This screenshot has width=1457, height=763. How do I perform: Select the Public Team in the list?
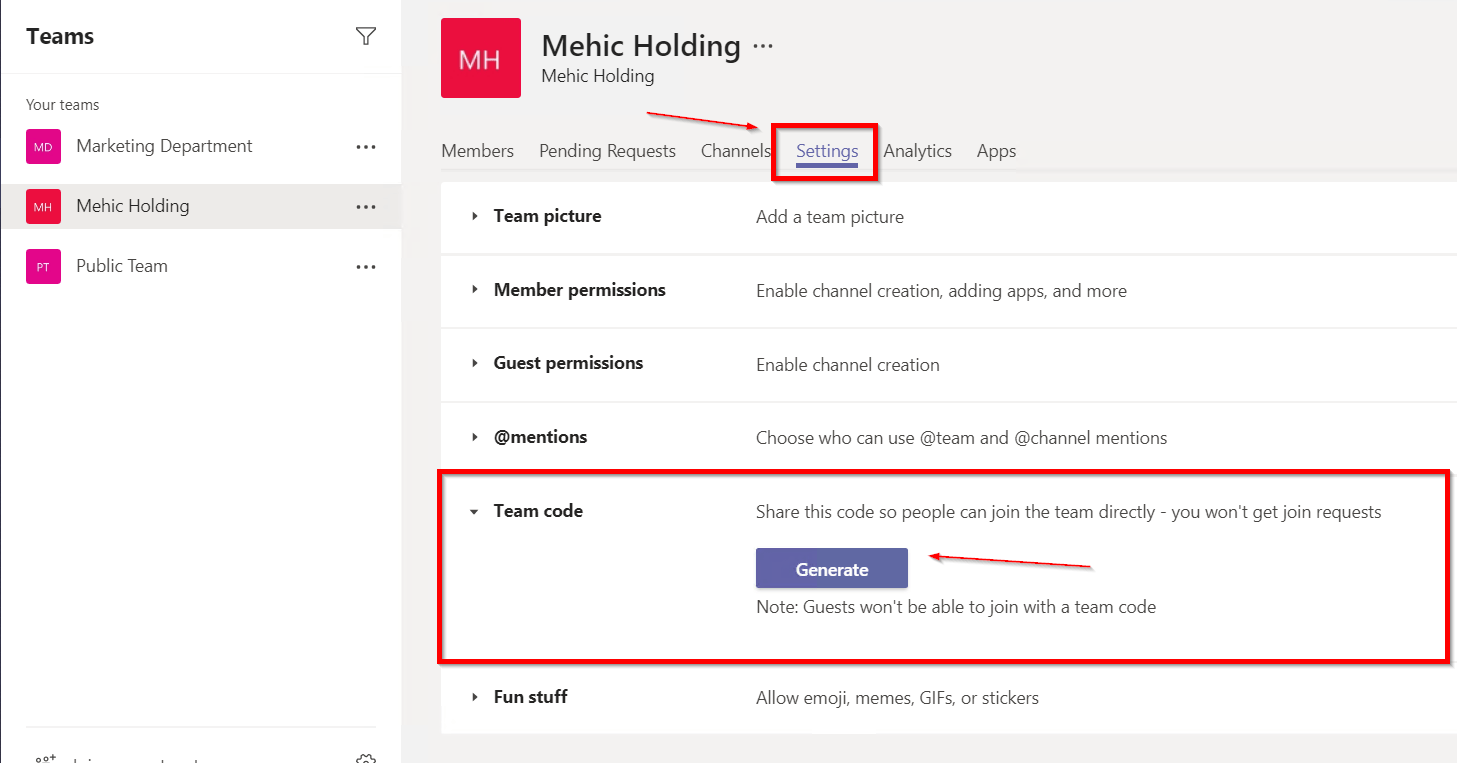[x=122, y=266]
